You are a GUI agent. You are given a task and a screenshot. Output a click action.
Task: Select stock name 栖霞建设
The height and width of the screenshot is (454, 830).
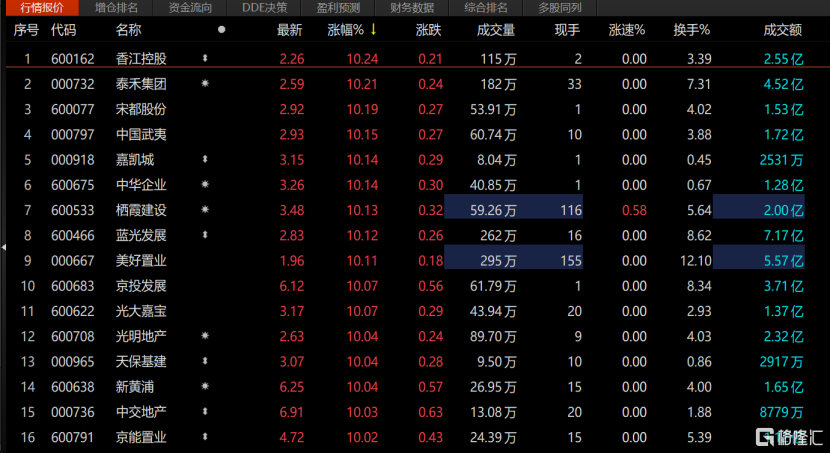click(141, 211)
